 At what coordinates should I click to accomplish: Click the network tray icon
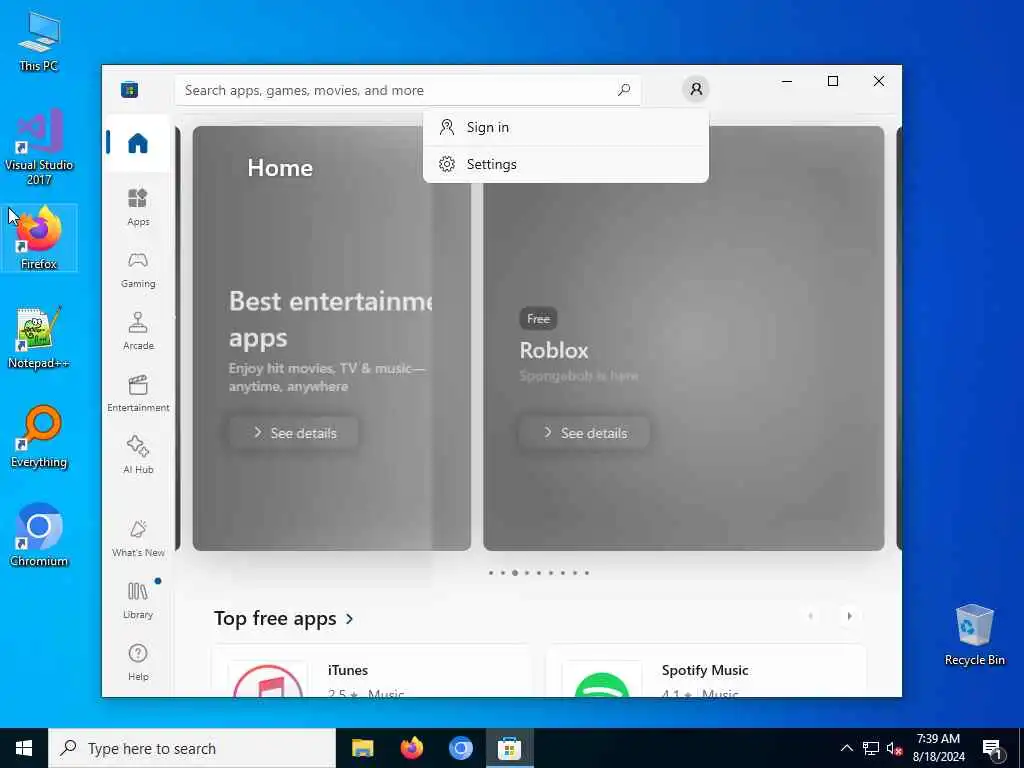coord(871,748)
